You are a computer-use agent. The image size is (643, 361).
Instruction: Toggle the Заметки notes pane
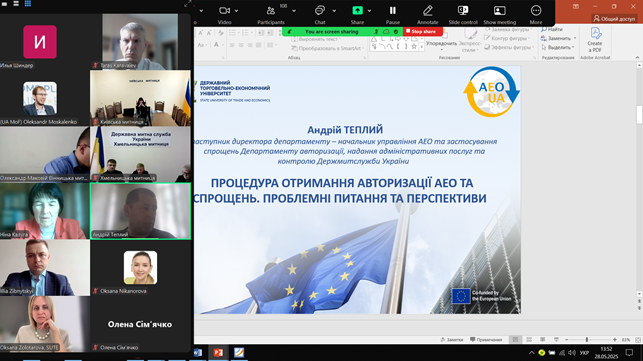[x=451, y=340]
